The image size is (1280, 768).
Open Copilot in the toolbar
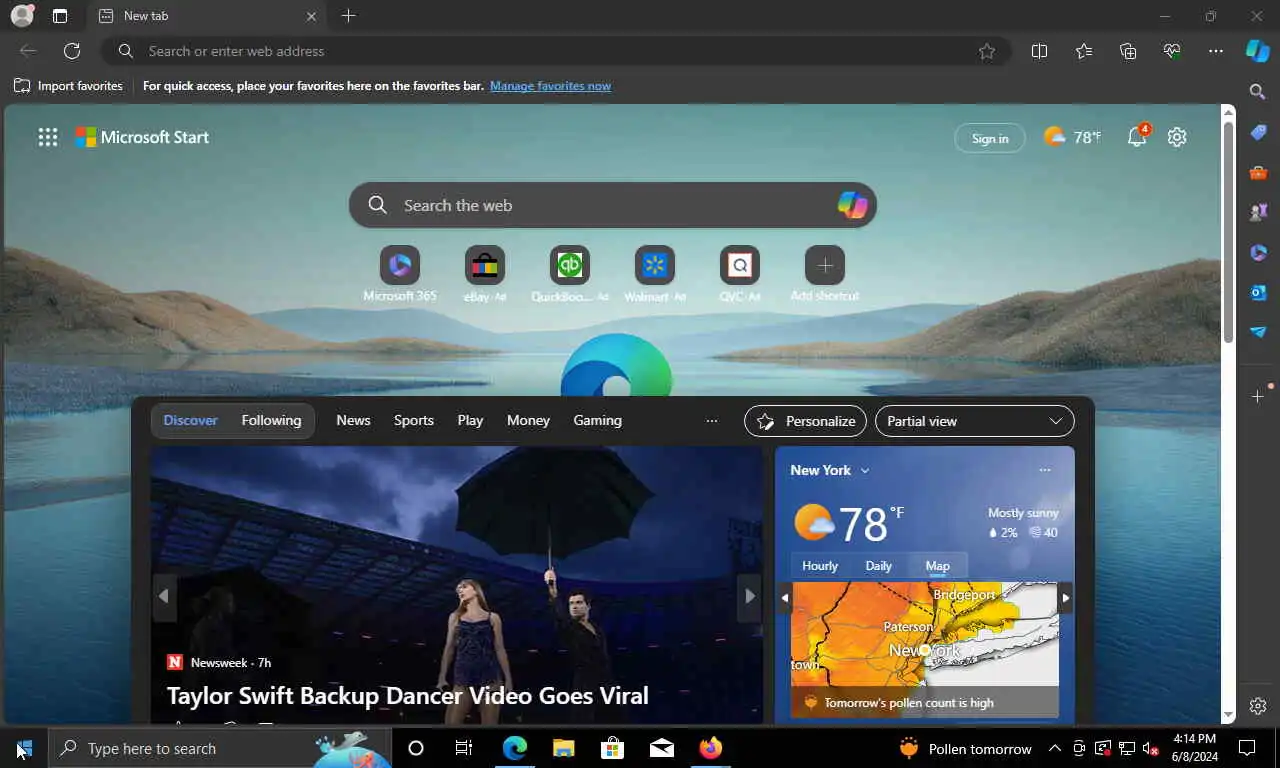pyautogui.click(x=1258, y=51)
